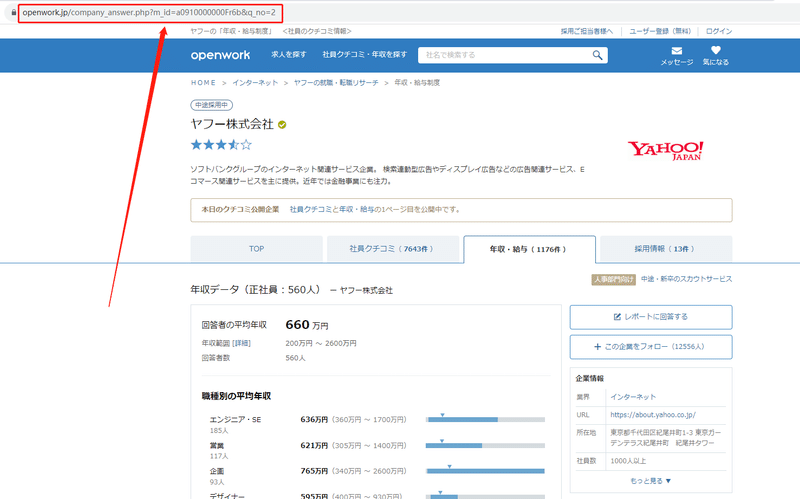Screen dimensions: 800x499
Task: Click 営業 salary range bar
Action: [x=485, y=445]
